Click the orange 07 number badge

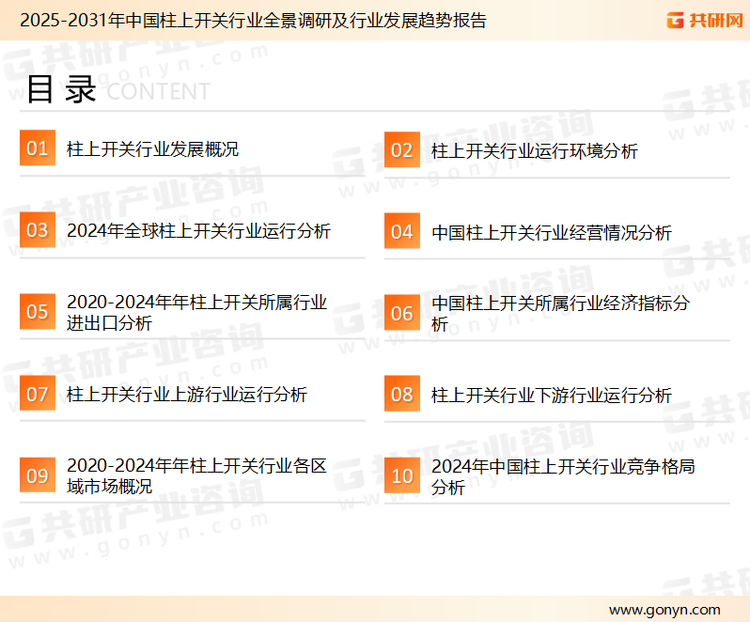(37, 393)
